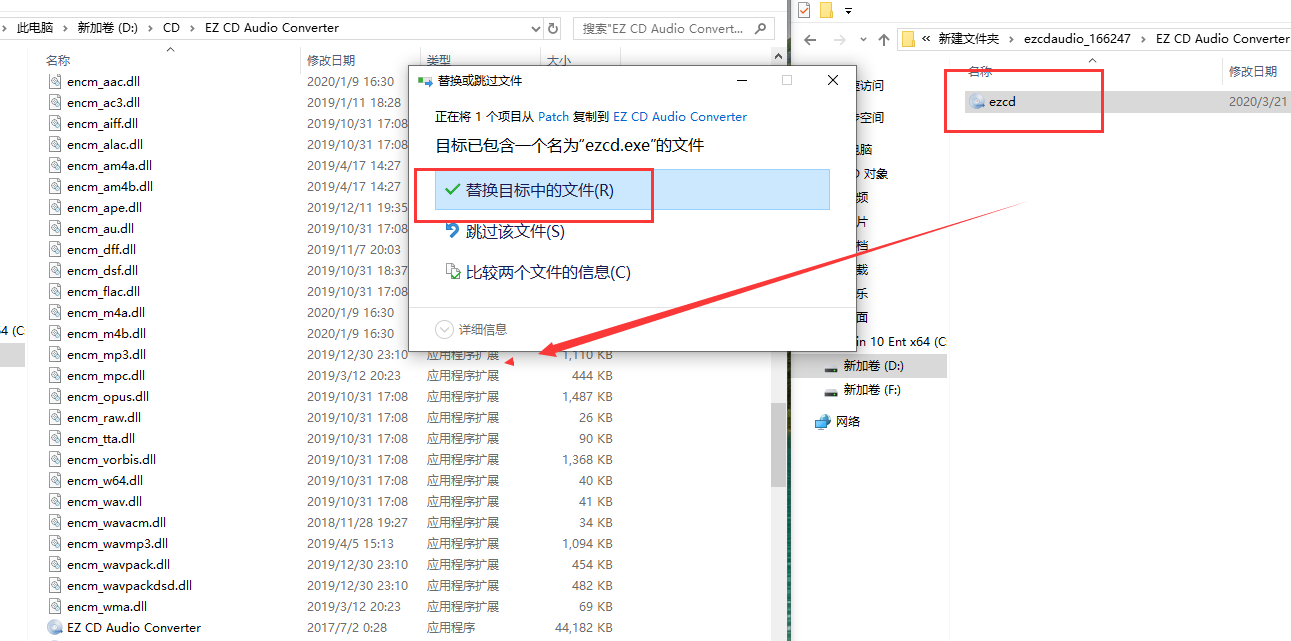
Task: Select the encm_m4a.dll file icon
Action: pos(55,312)
